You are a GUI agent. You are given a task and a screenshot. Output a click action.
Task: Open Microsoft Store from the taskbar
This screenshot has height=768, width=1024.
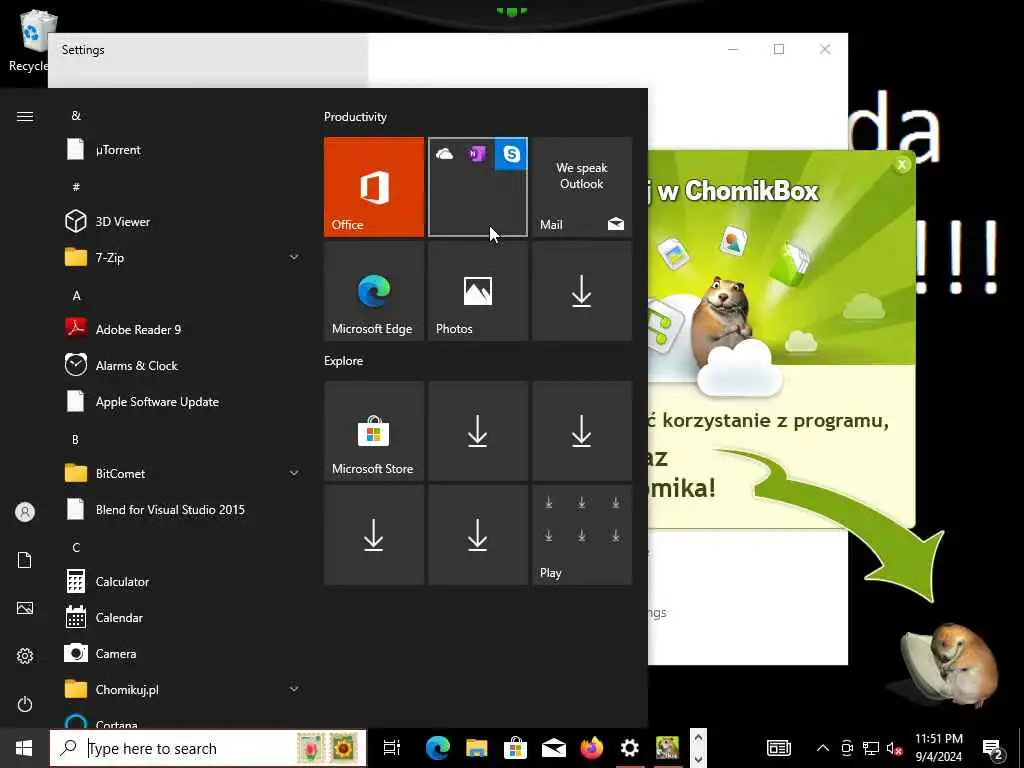515,748
